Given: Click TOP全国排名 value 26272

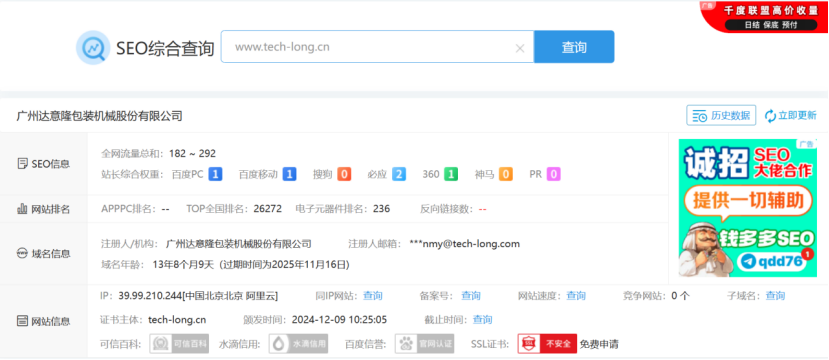Looking at the screenshot, I should pos(268,209).
